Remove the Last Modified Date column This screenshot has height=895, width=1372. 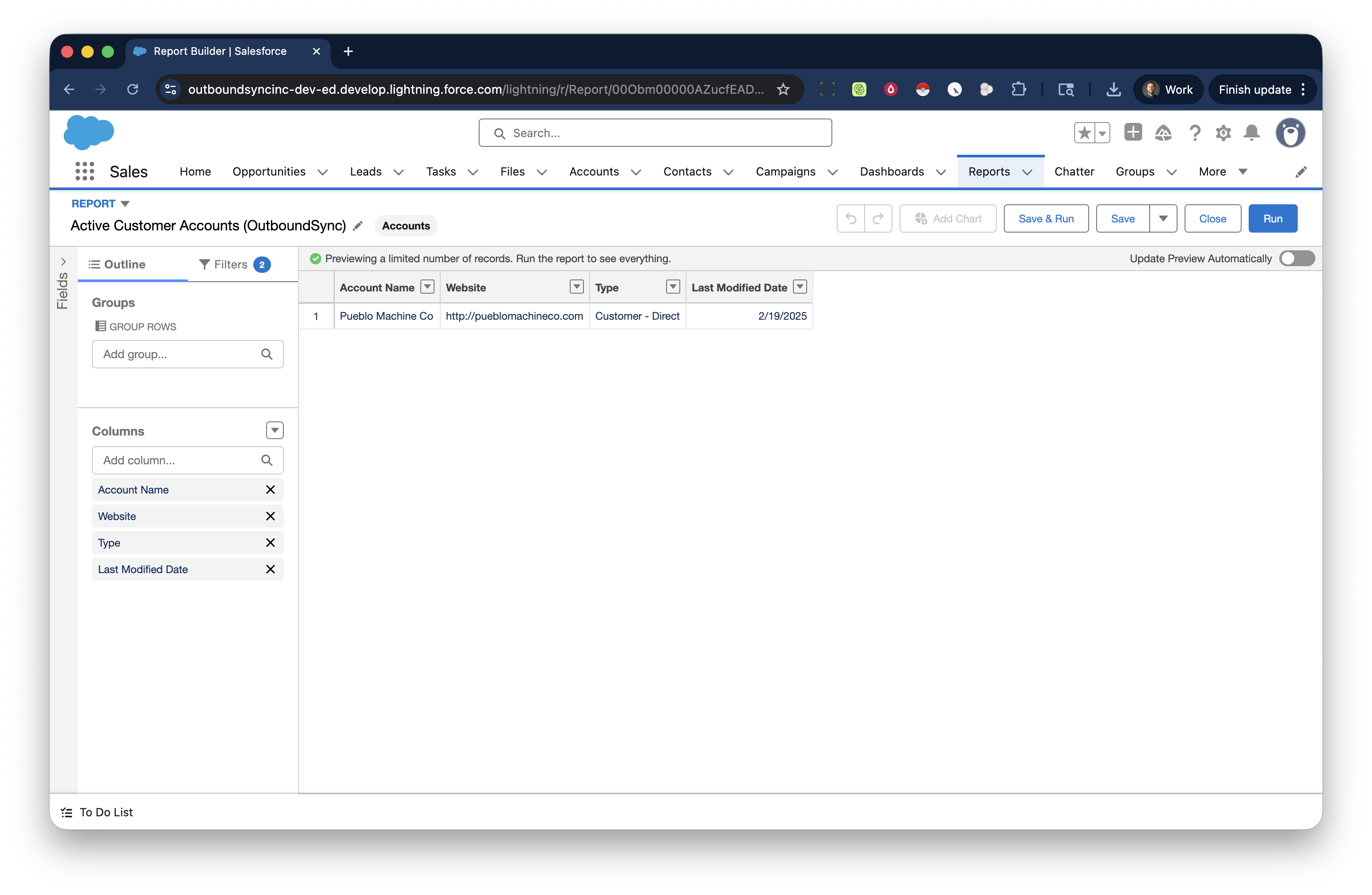coord(271,569)
